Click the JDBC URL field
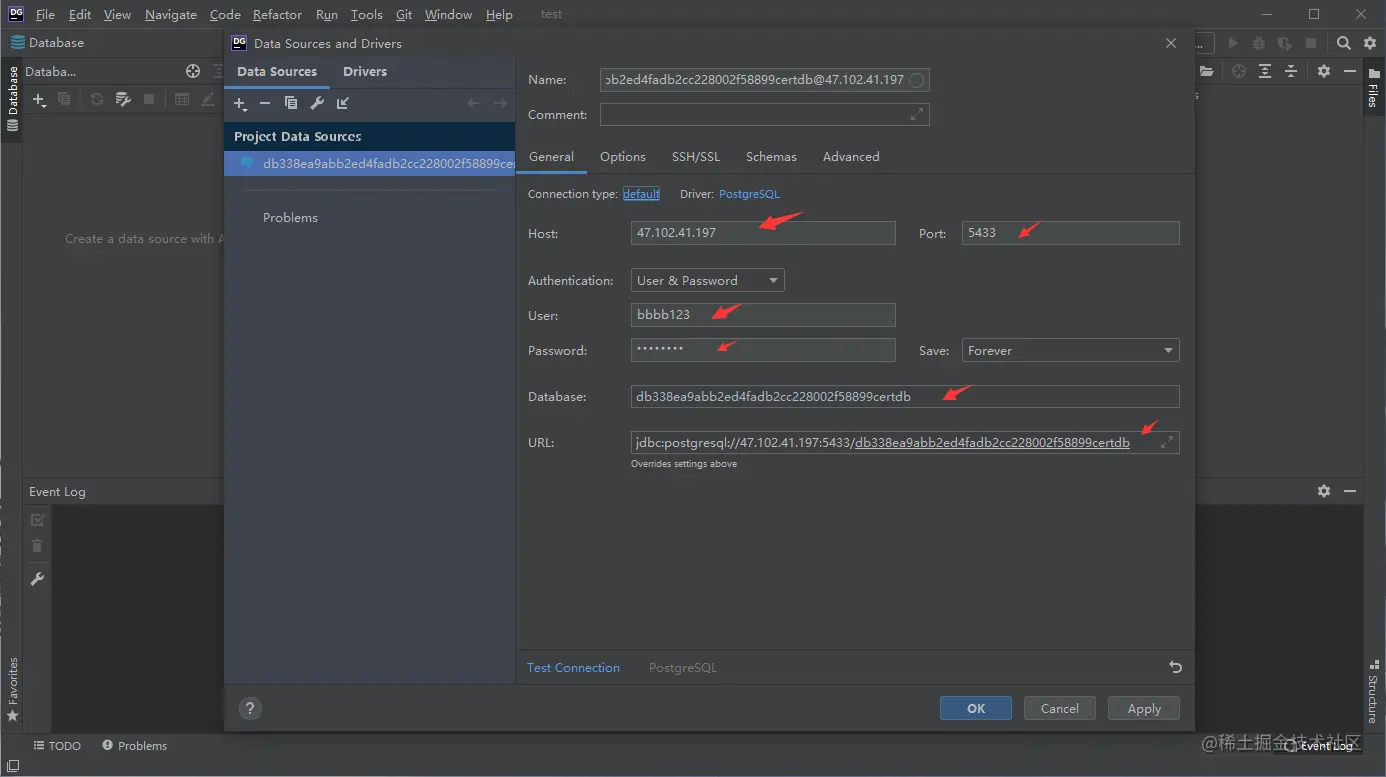Screen dimensions: 1386x777 tap(905, 442)
